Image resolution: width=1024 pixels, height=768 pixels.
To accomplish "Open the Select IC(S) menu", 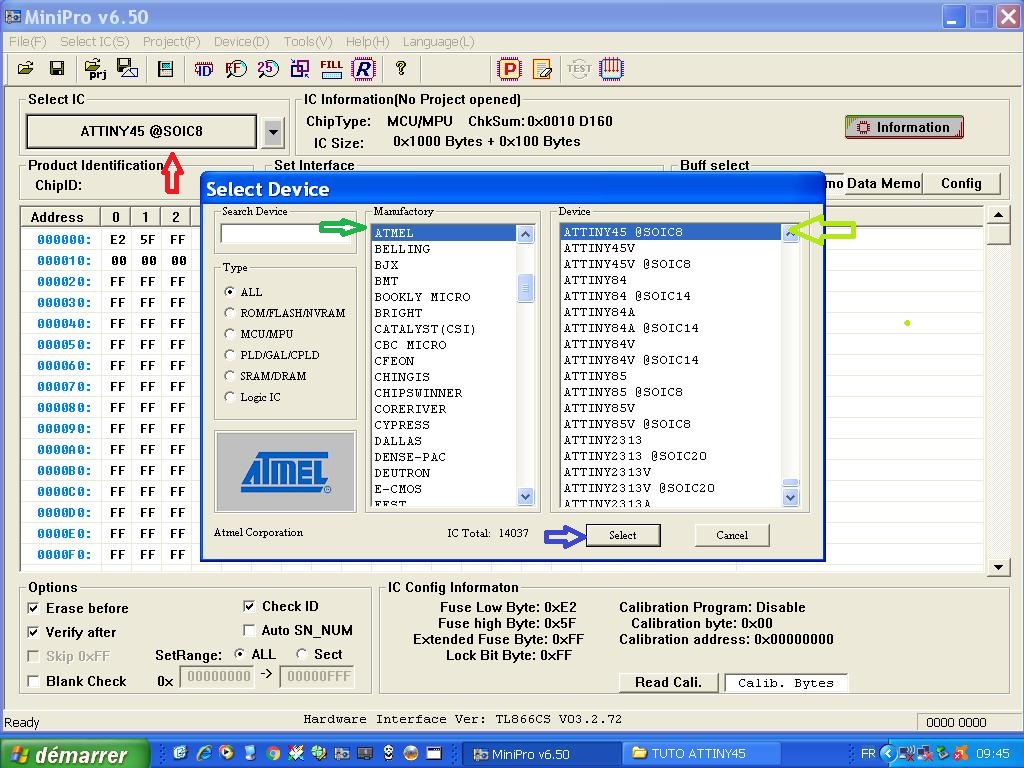I will click(95, 42).
